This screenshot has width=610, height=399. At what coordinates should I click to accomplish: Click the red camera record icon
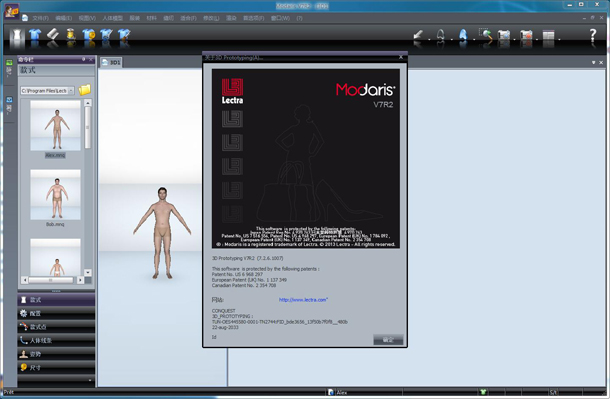coord(526,36)
